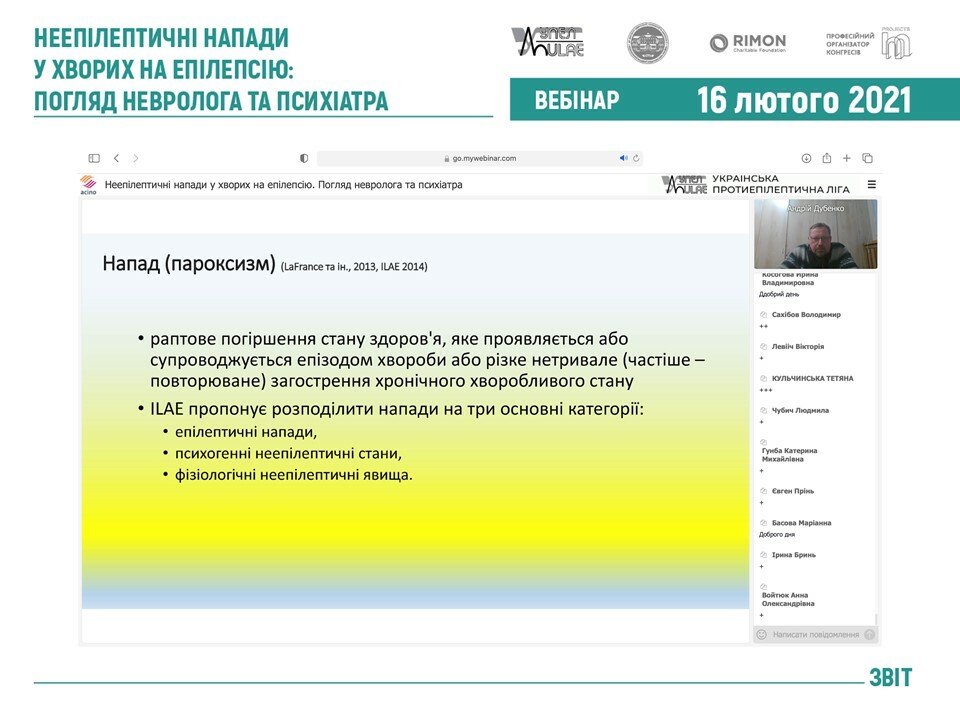This screenshot has width=960, height=720.
Task: Click the reply icon next to КУЛЬЧИНСЬКА ТЕТЯНА
Action: pyautogui.click(x=763, y=378)
